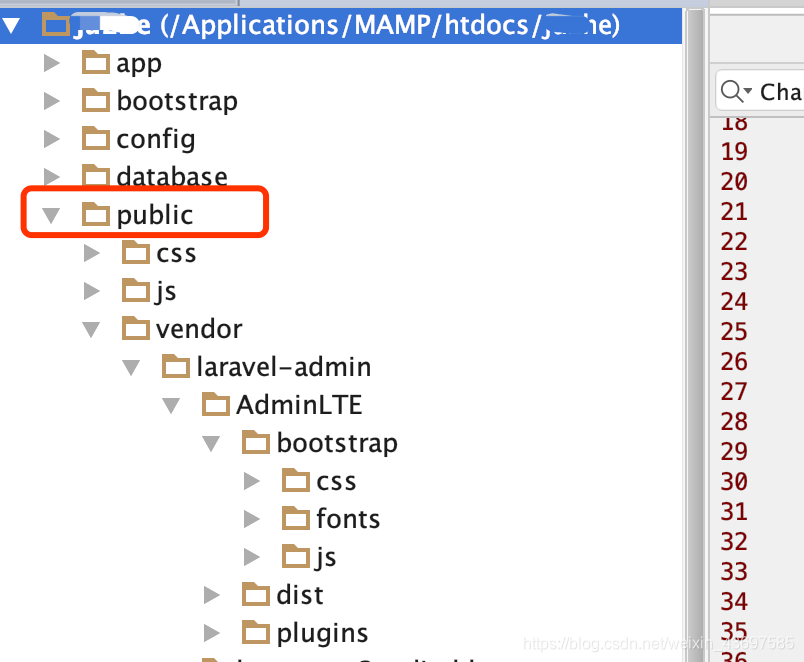
Task: Select the config folder name
Action: [156, 139]
